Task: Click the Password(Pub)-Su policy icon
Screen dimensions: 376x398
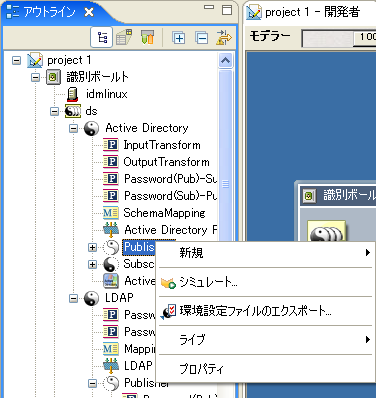Action: (111, 179)
